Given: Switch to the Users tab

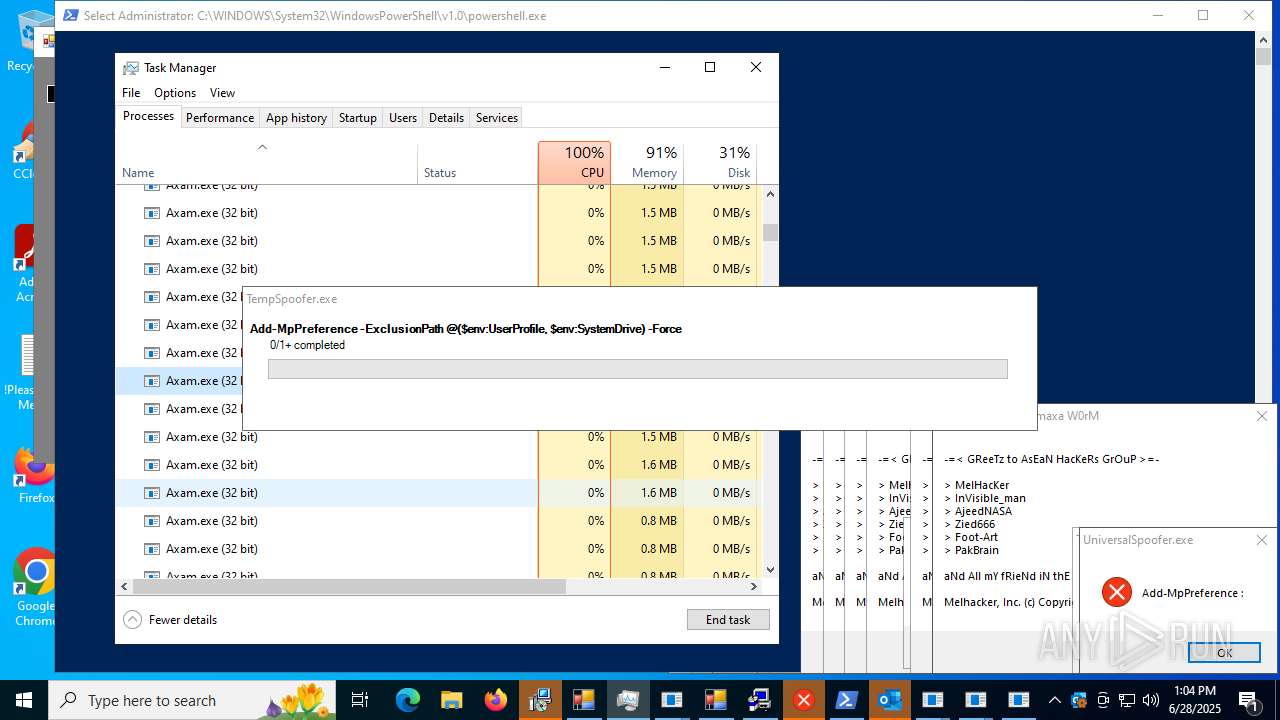Looking at the screenshot, I should (x=403, y=118).
